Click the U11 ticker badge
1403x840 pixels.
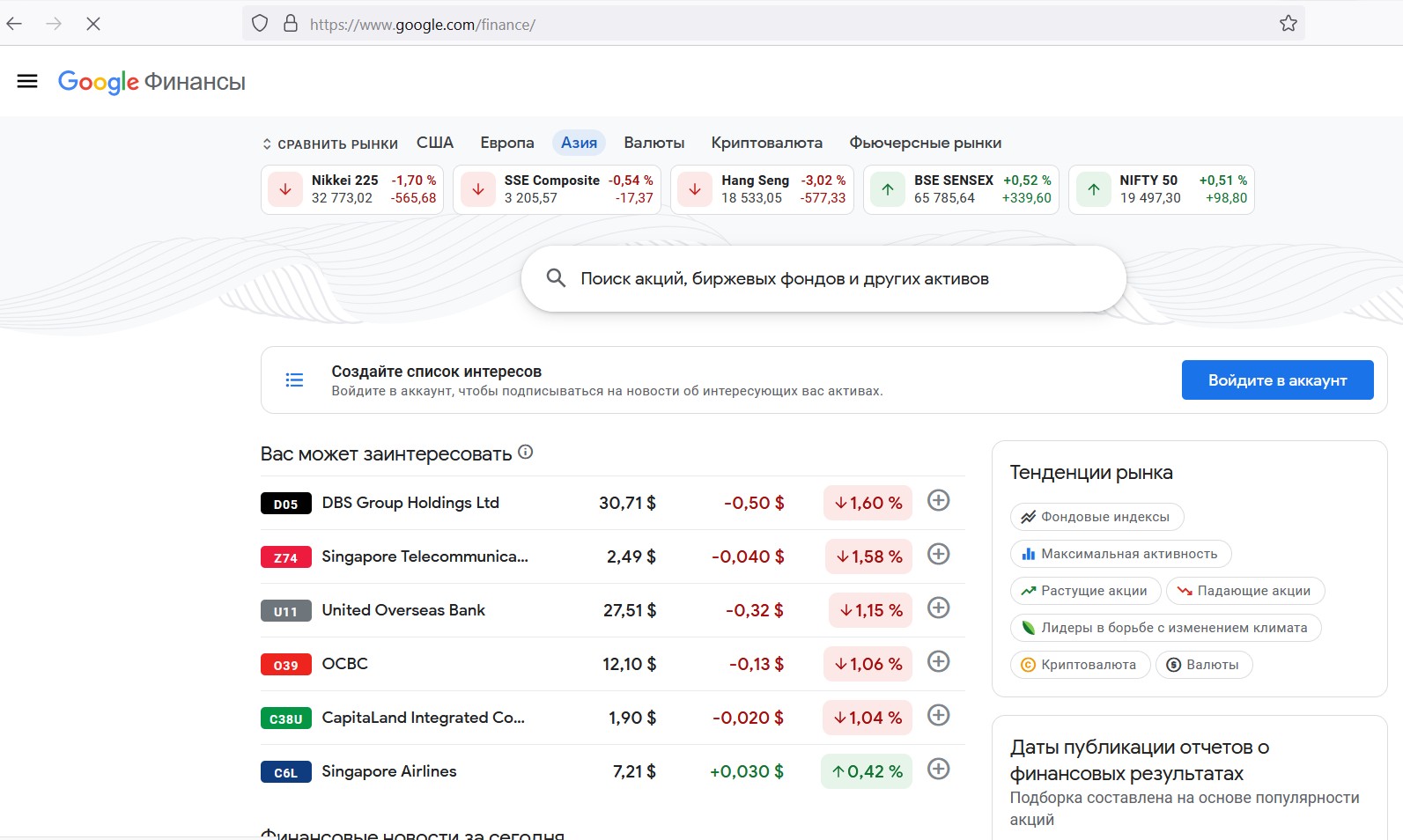click(286, 611)
